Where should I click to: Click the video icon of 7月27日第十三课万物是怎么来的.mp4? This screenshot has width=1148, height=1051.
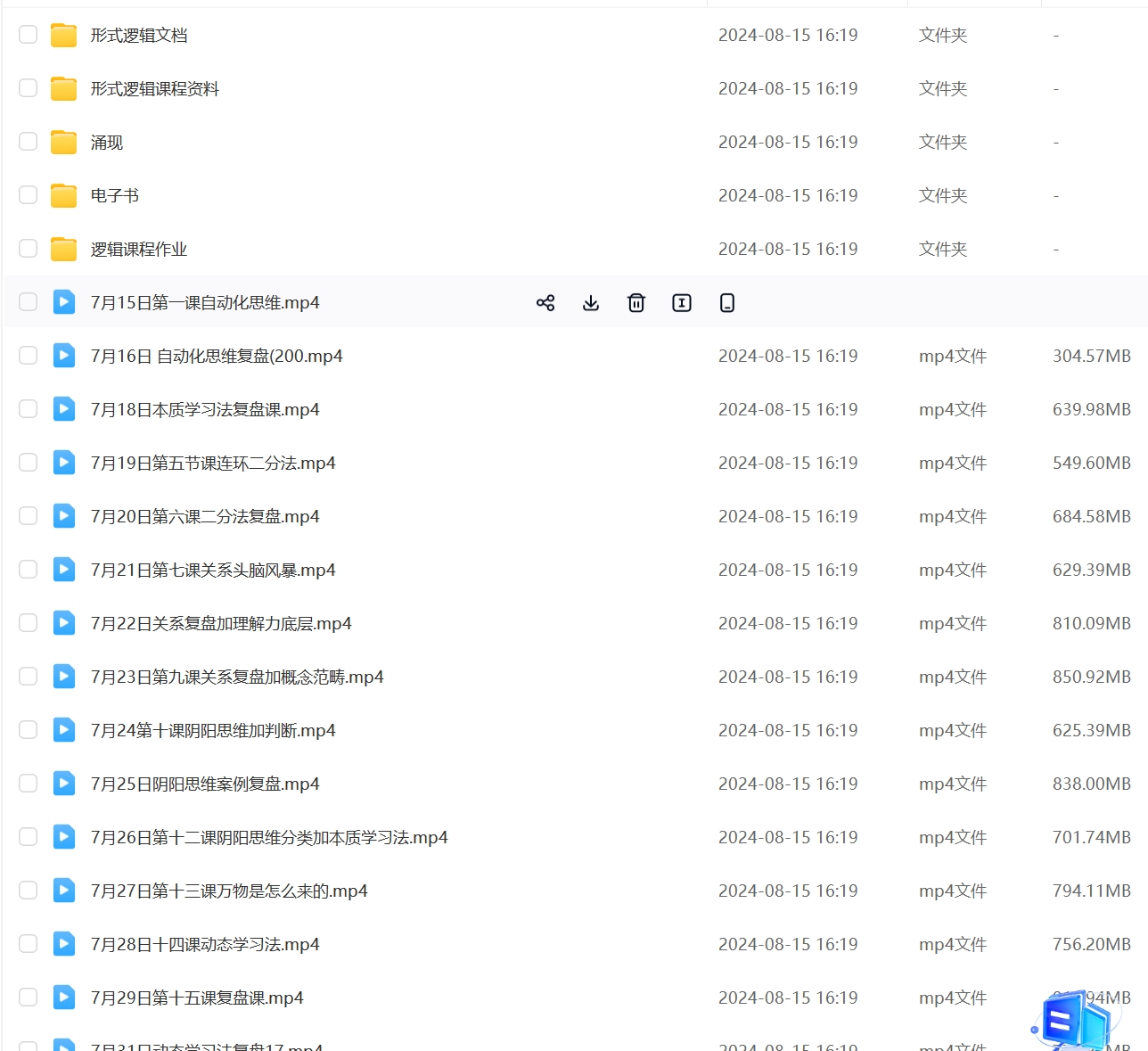[x=63, y=891]
